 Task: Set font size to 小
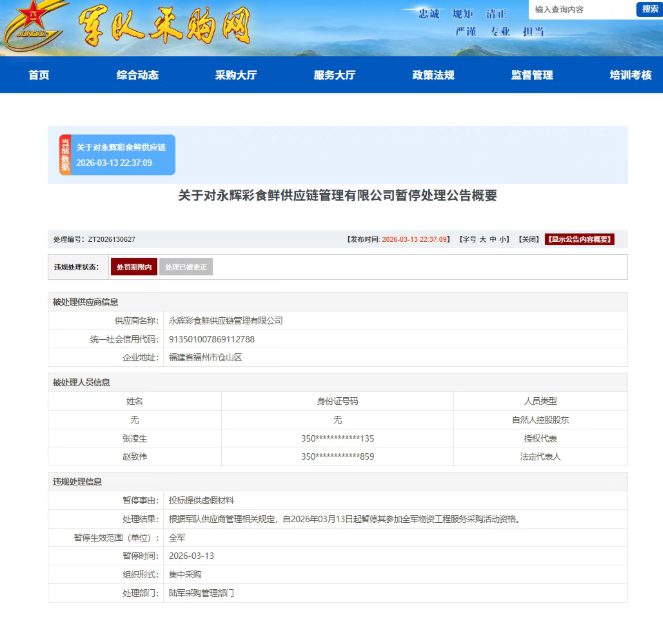click(505, 240)
